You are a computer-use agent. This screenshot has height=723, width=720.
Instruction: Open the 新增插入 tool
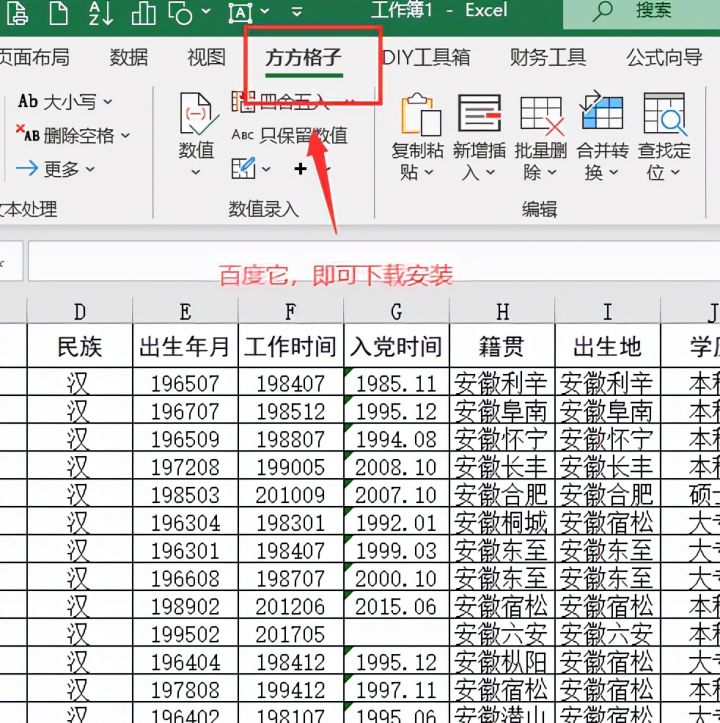(479, 136)
